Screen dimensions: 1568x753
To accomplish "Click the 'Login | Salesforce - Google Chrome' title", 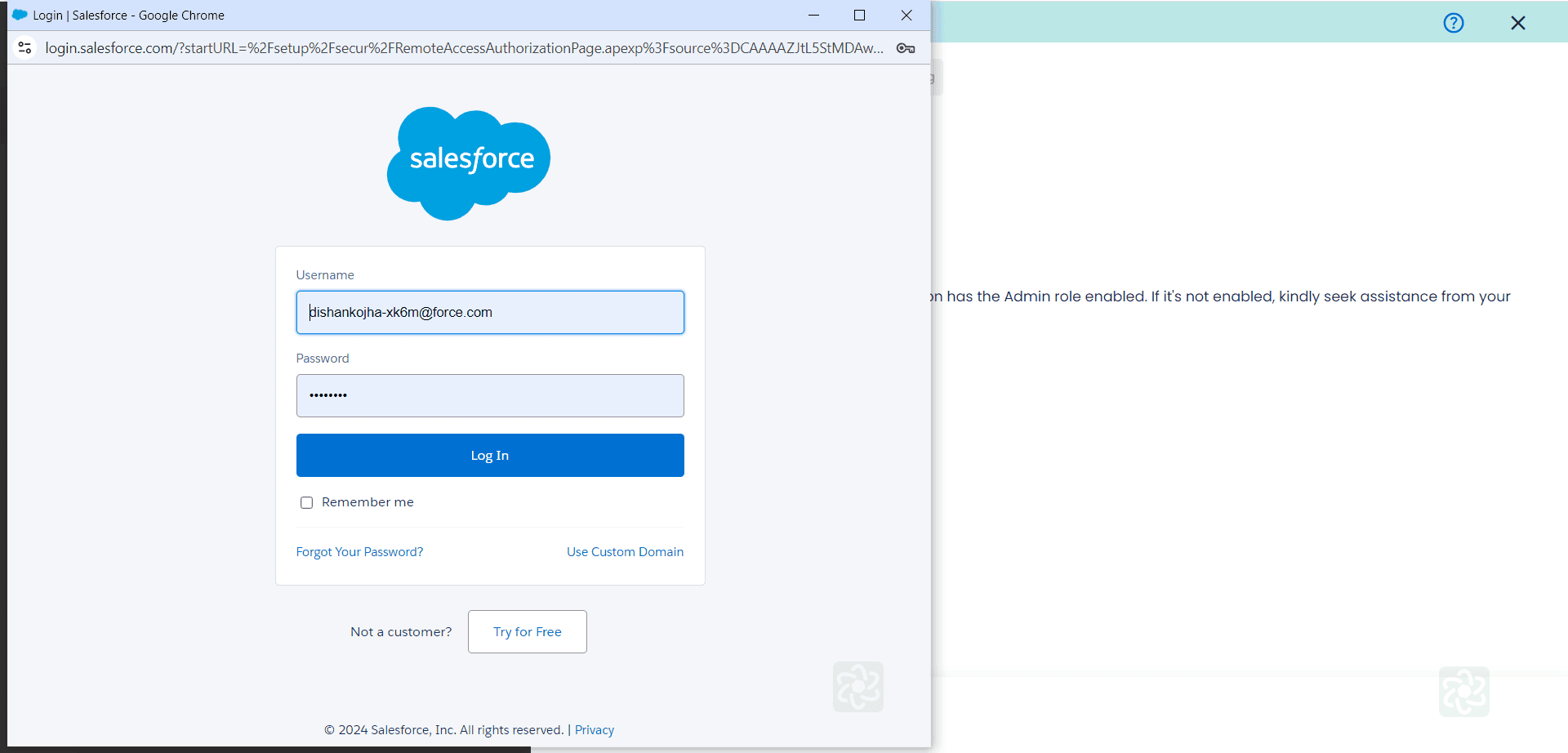I will point(129,15).
